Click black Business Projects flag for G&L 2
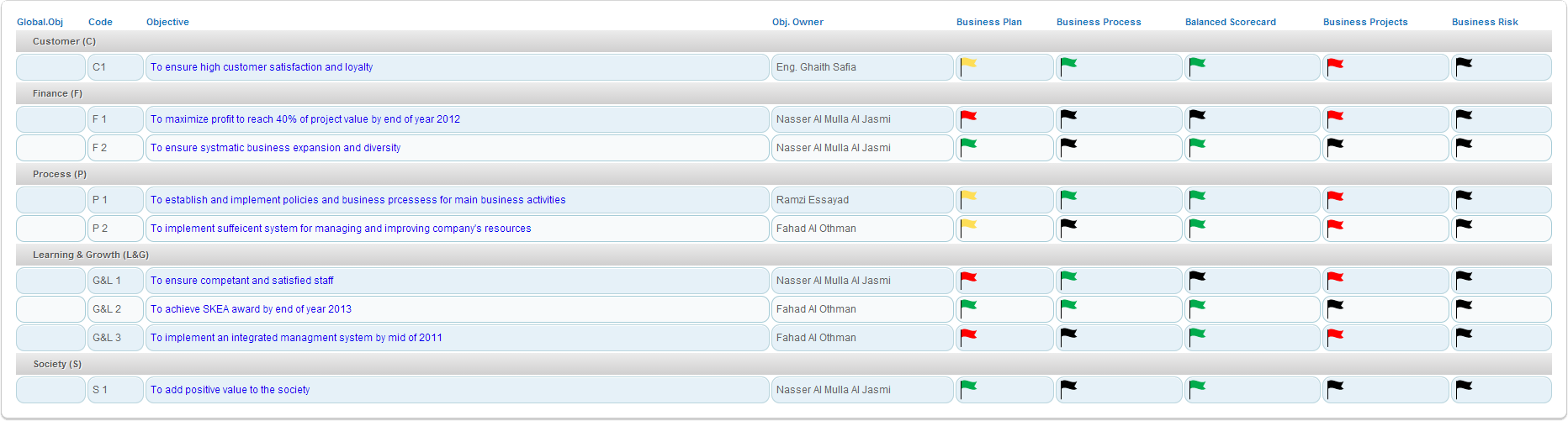Viewport: 1568px width, 421px height. coord(1335,307)
